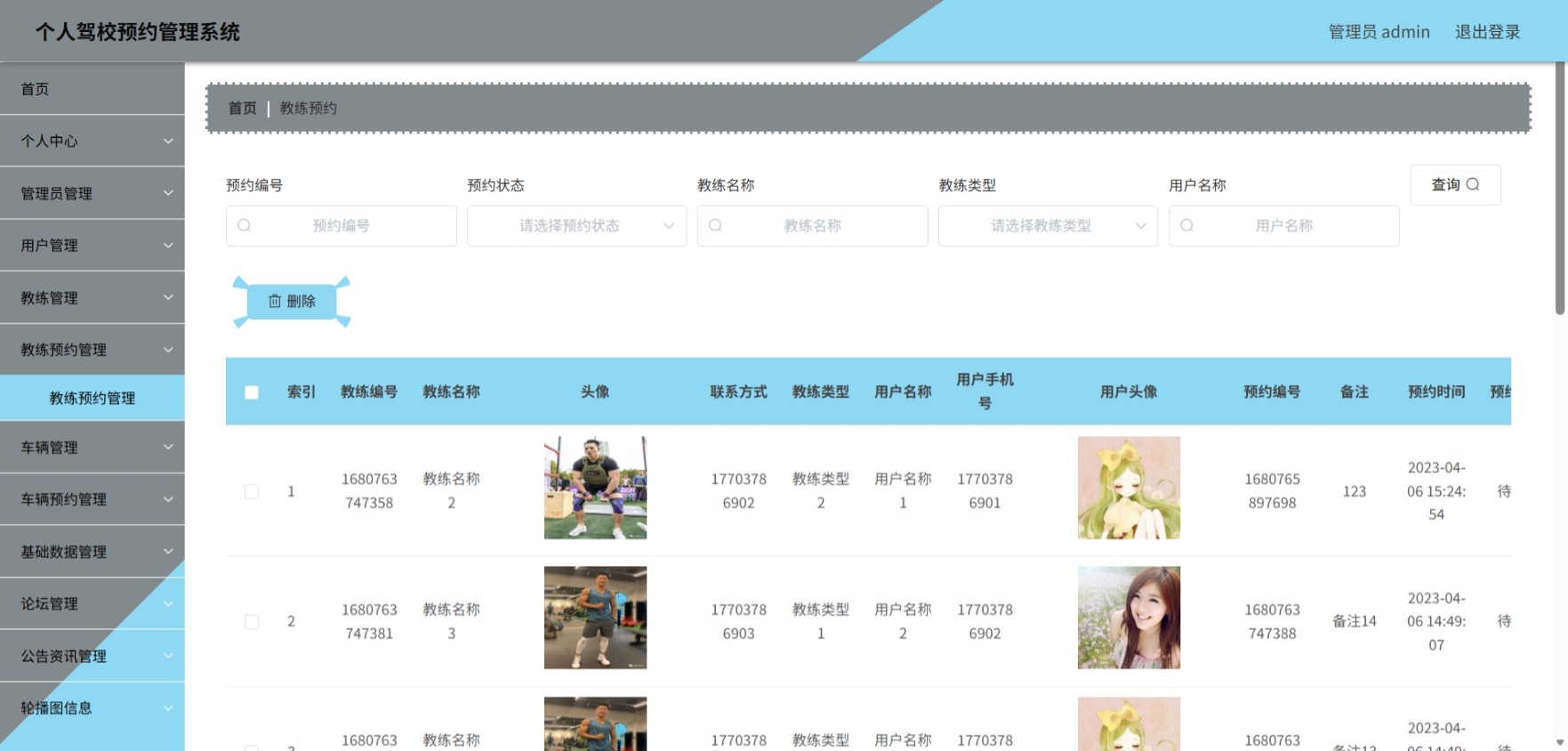Click the 查询 search button

(1455, 184)
